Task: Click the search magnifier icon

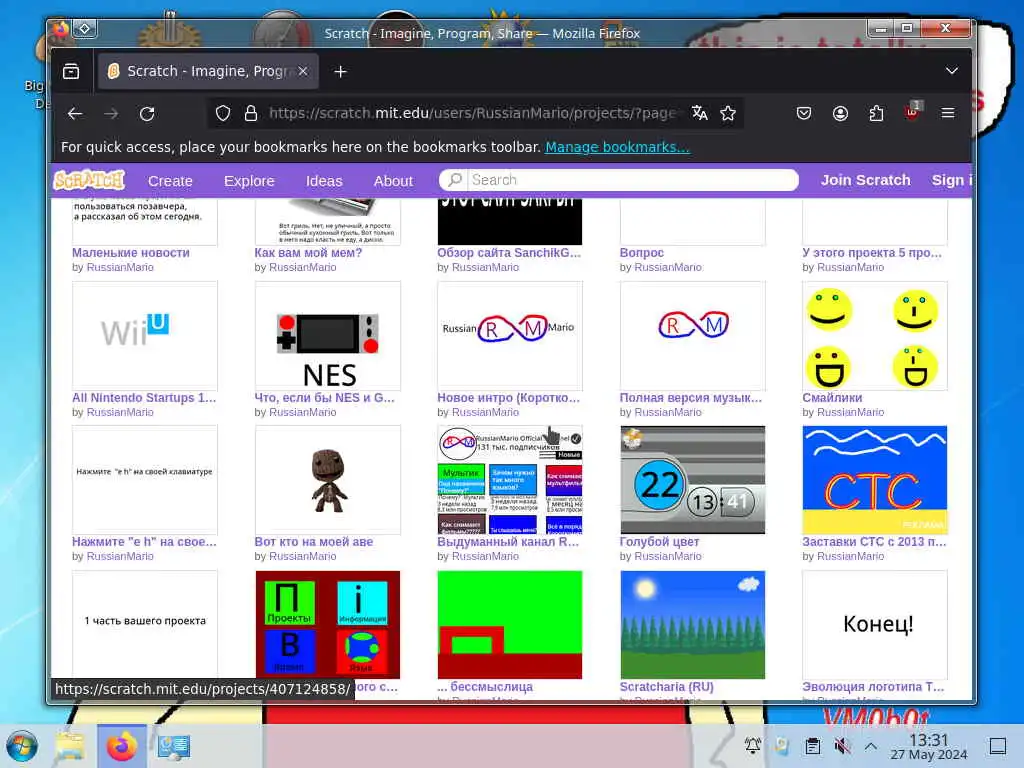Action: (x=455, y=180)
